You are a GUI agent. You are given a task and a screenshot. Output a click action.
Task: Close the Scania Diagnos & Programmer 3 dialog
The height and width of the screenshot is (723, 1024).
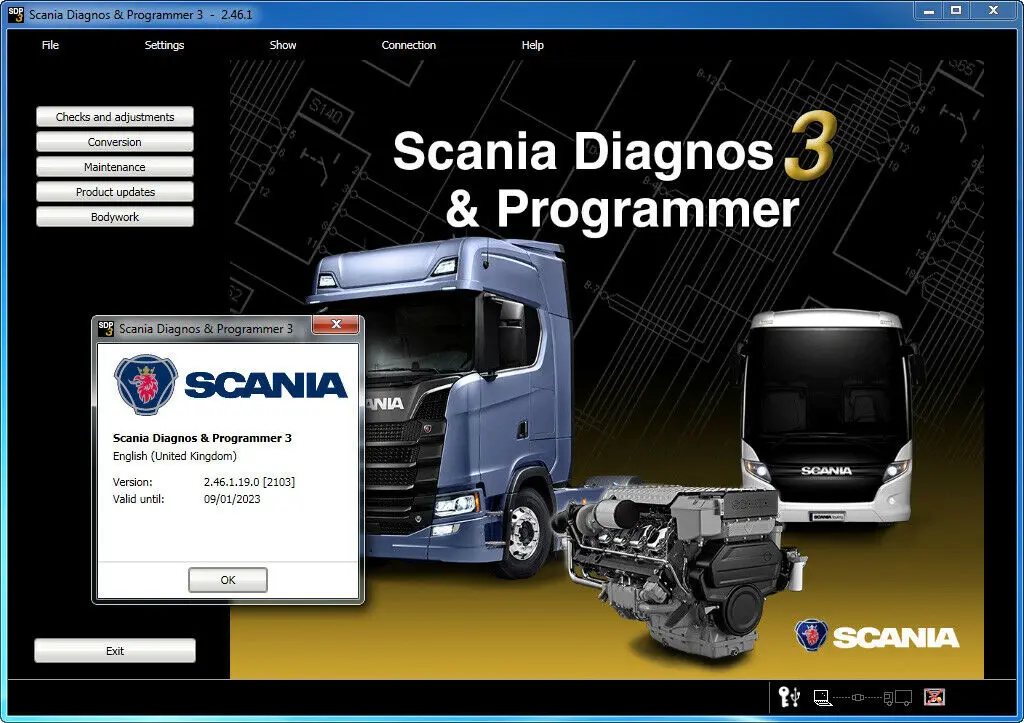coord(336,324)
